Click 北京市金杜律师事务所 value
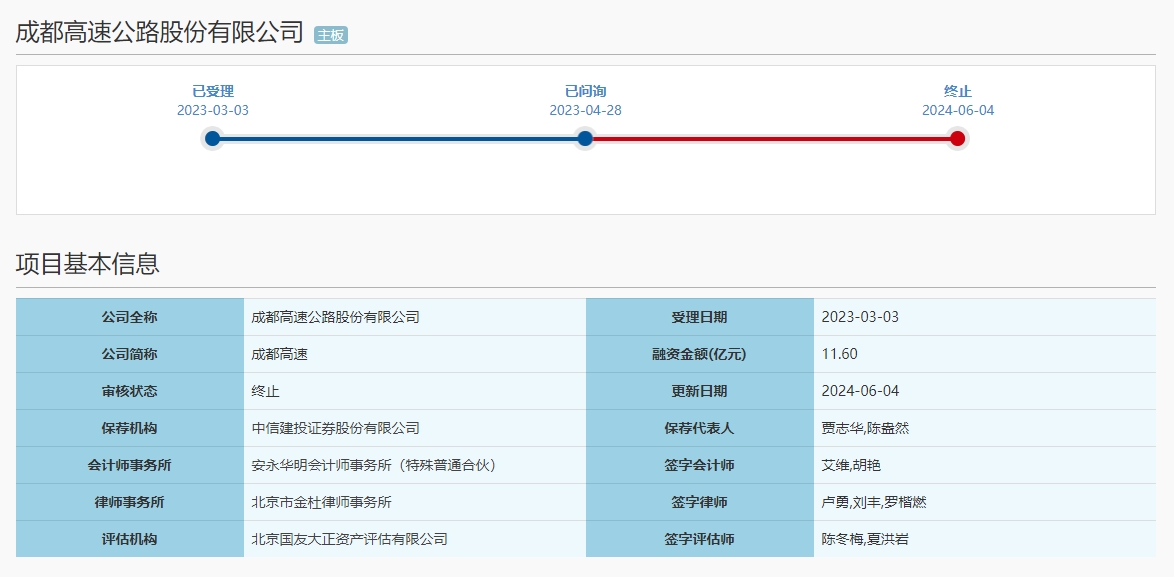 coord(322,502)
